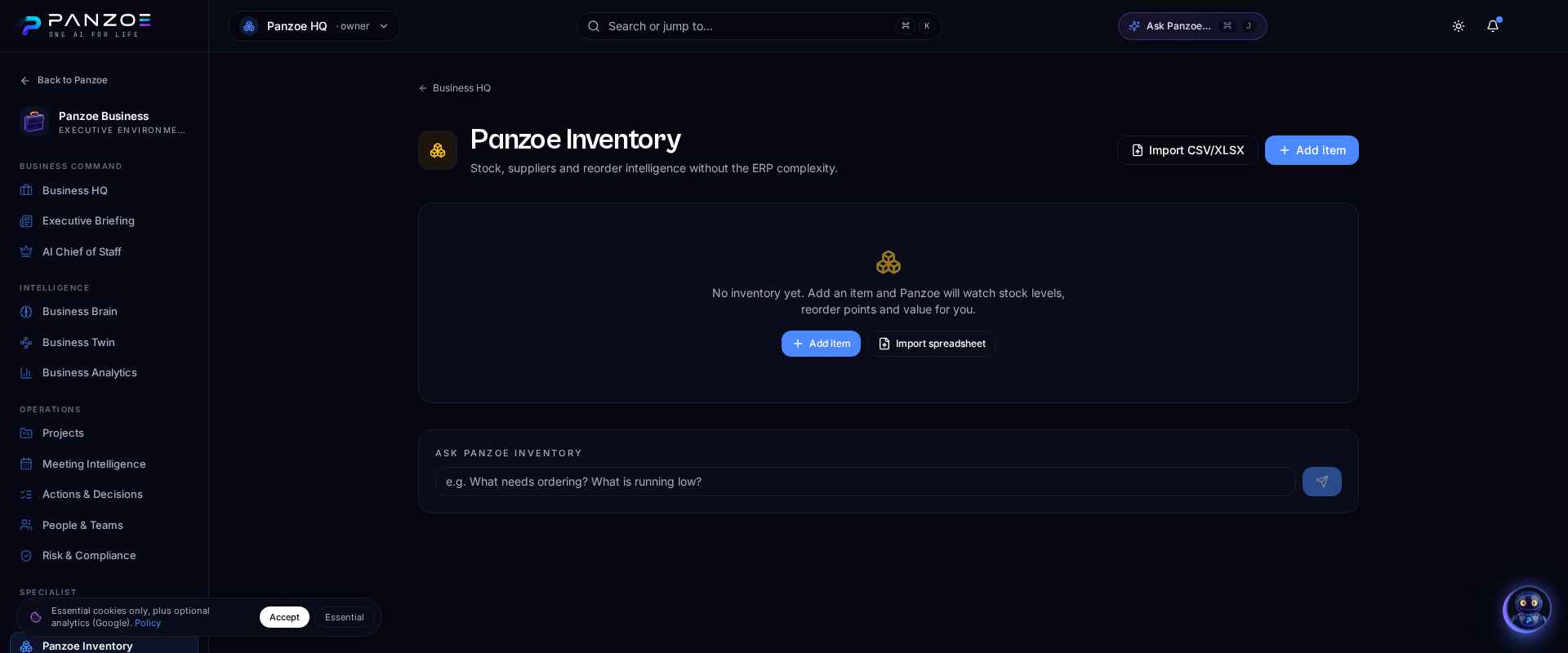Choose Essential cookies only

click(345, 617)
